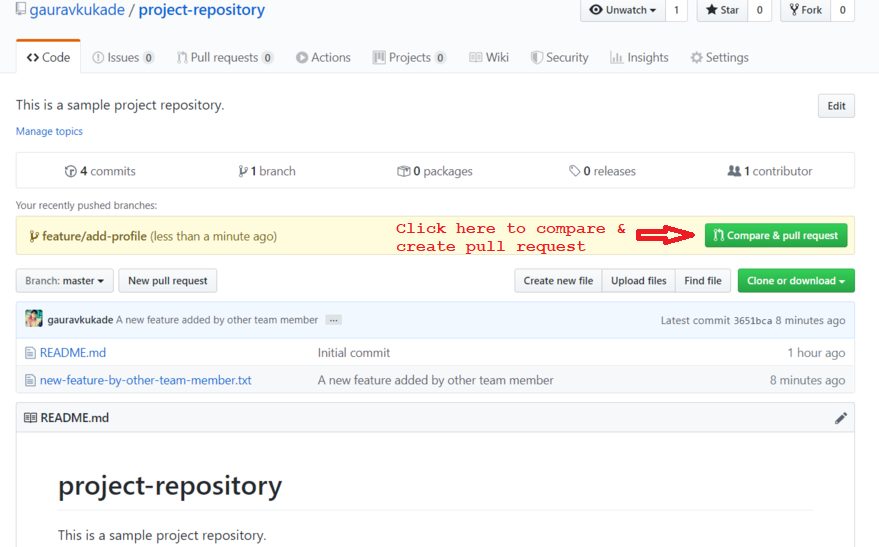Click the Create new file button
This screenshot has width=879, height=547.
click(558, 281)
